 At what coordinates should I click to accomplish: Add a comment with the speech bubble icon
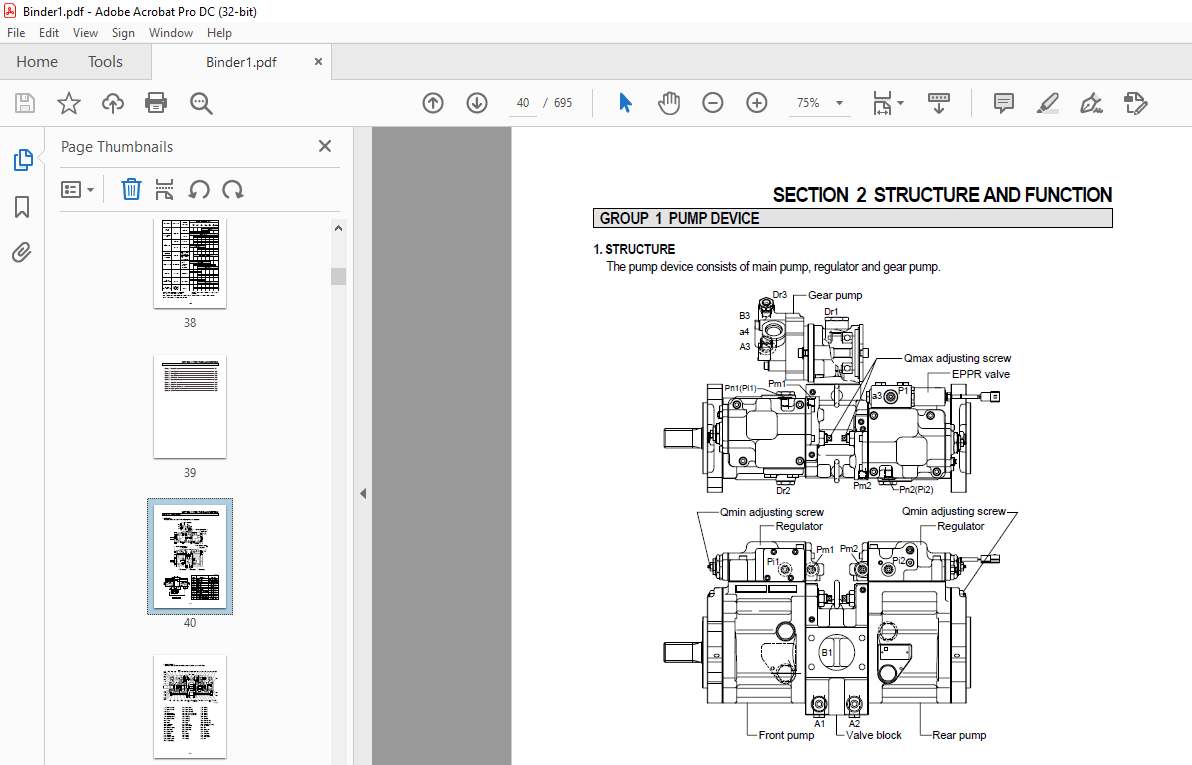(x=1003, y=103)
